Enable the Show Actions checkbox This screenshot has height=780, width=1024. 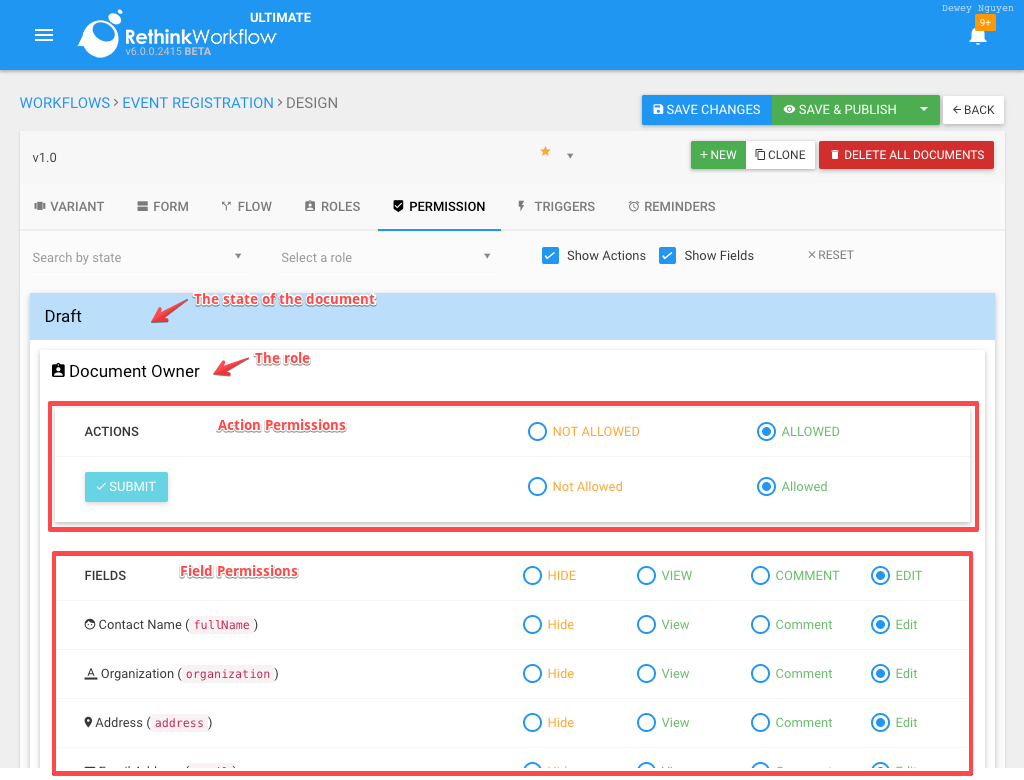point(550,255)
